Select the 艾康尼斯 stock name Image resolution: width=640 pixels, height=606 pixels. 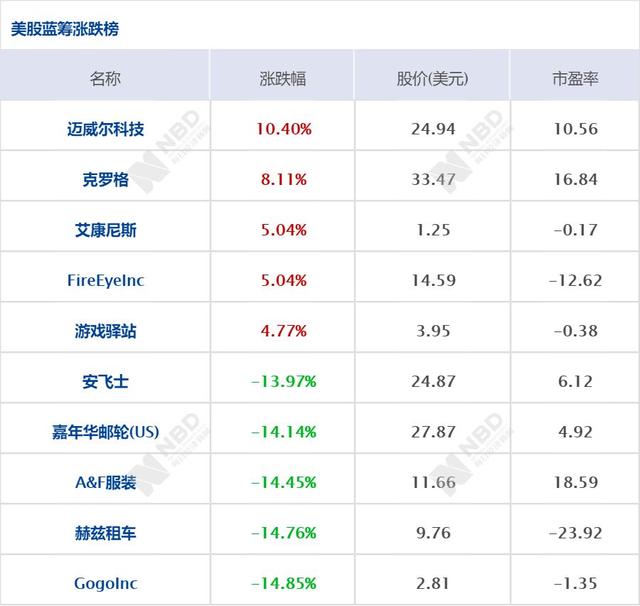click(x=105, y=230)
